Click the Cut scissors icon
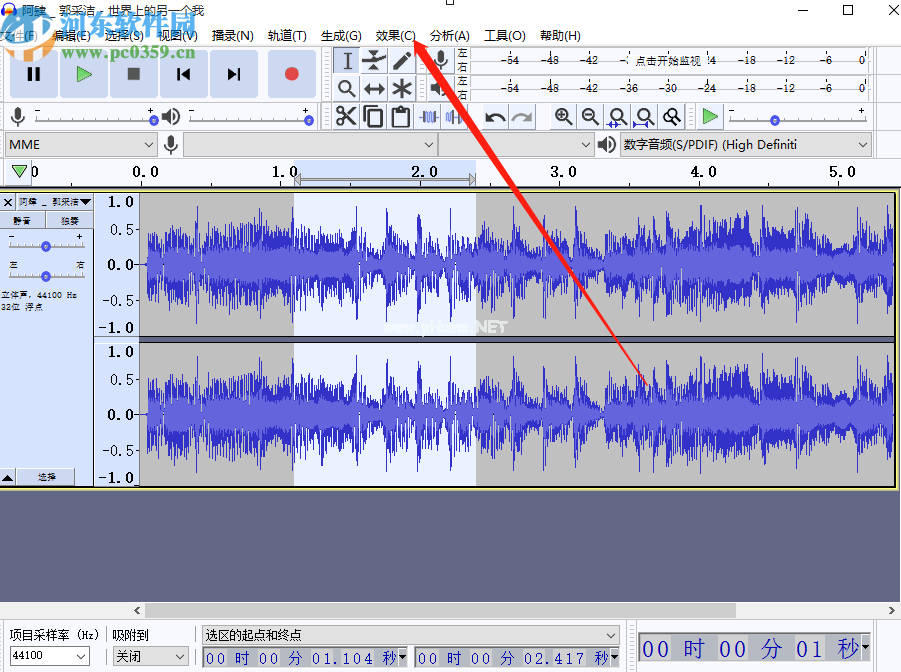The height and width of the screenshot is (672, 901). click(x=346, y=117)
